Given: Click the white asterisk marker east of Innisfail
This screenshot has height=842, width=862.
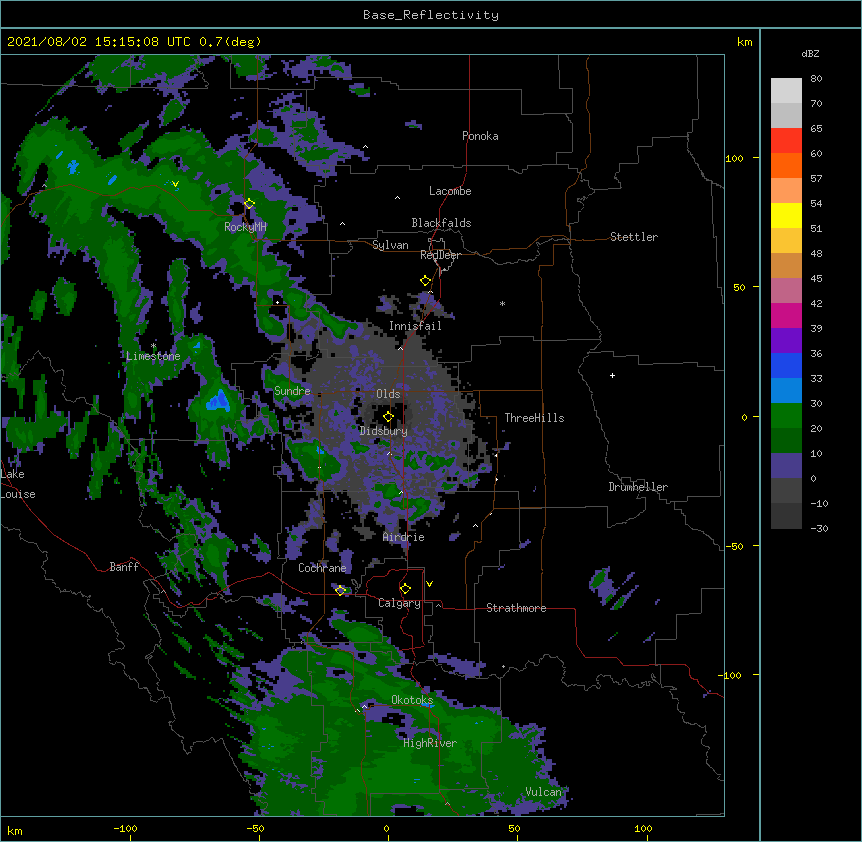Looking at the screenshot, I should click(502, 303).
